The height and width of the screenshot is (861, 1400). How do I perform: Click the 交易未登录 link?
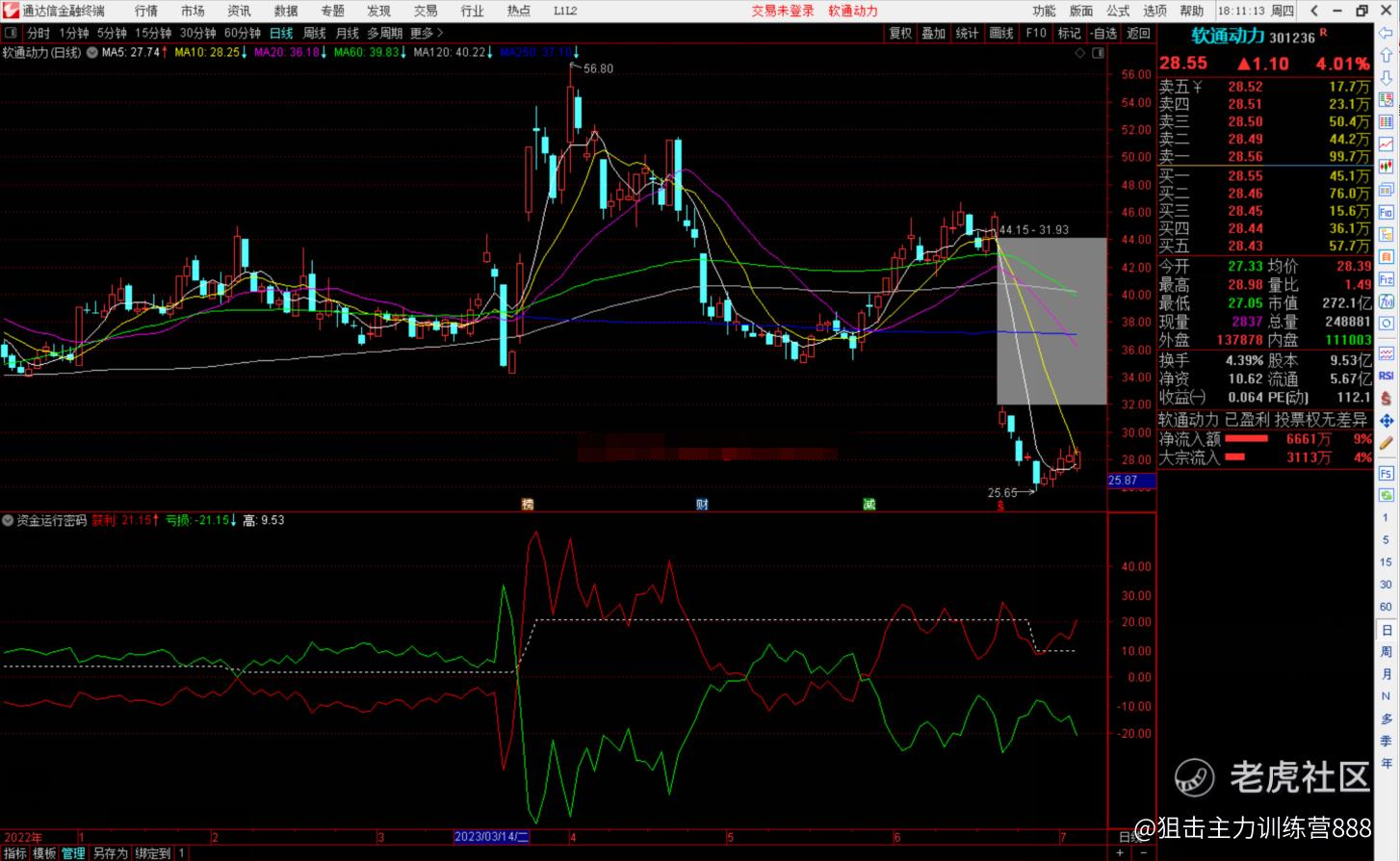coord(783,11)
